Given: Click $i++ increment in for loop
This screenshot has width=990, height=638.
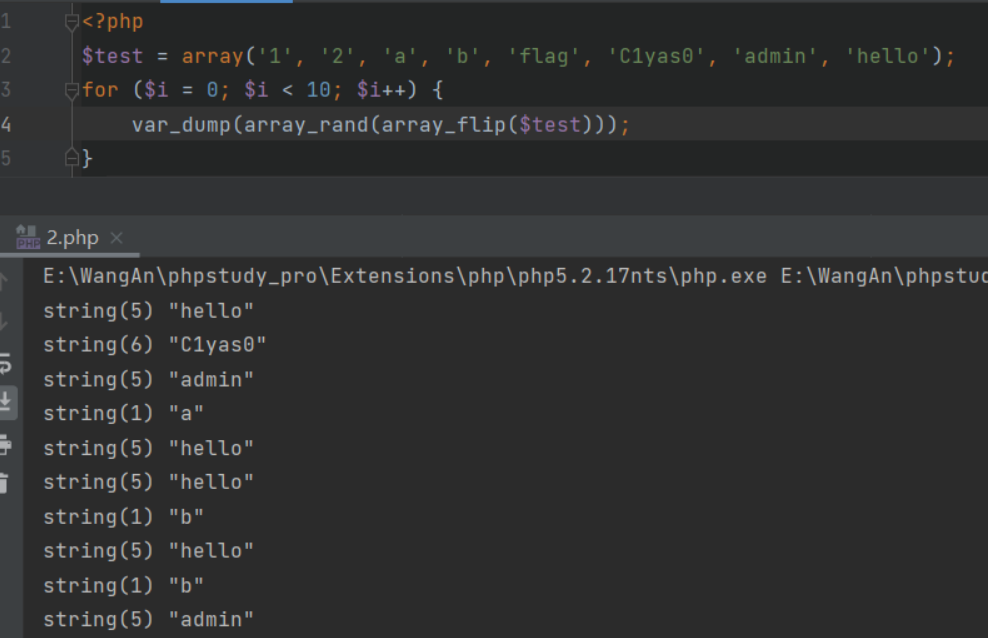Looking at the screenshot, I should (381, 90).
